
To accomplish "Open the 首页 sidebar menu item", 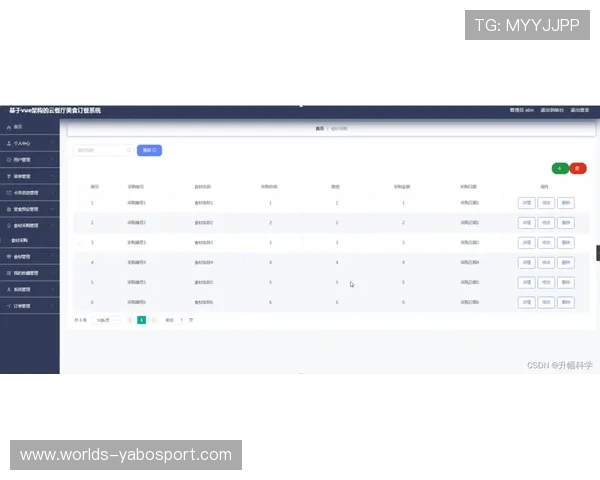I will pyautogui.click(x=19, y=127).
